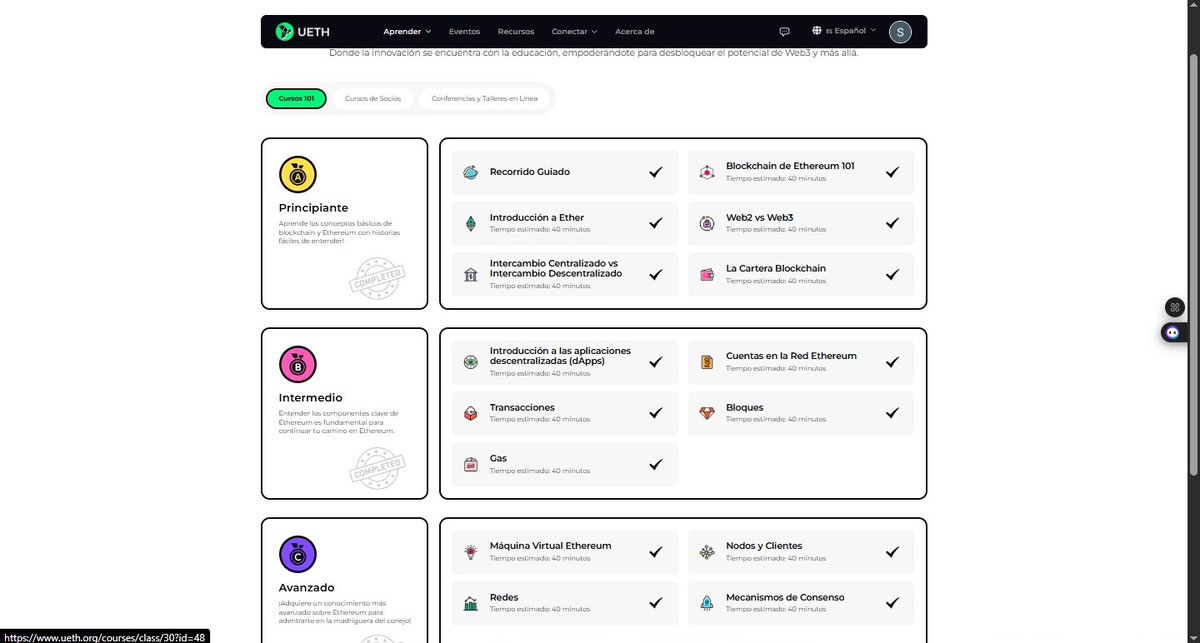1200x643 pixels.
Task: Click the dApps introduction course icon
Action: [471, 362]
